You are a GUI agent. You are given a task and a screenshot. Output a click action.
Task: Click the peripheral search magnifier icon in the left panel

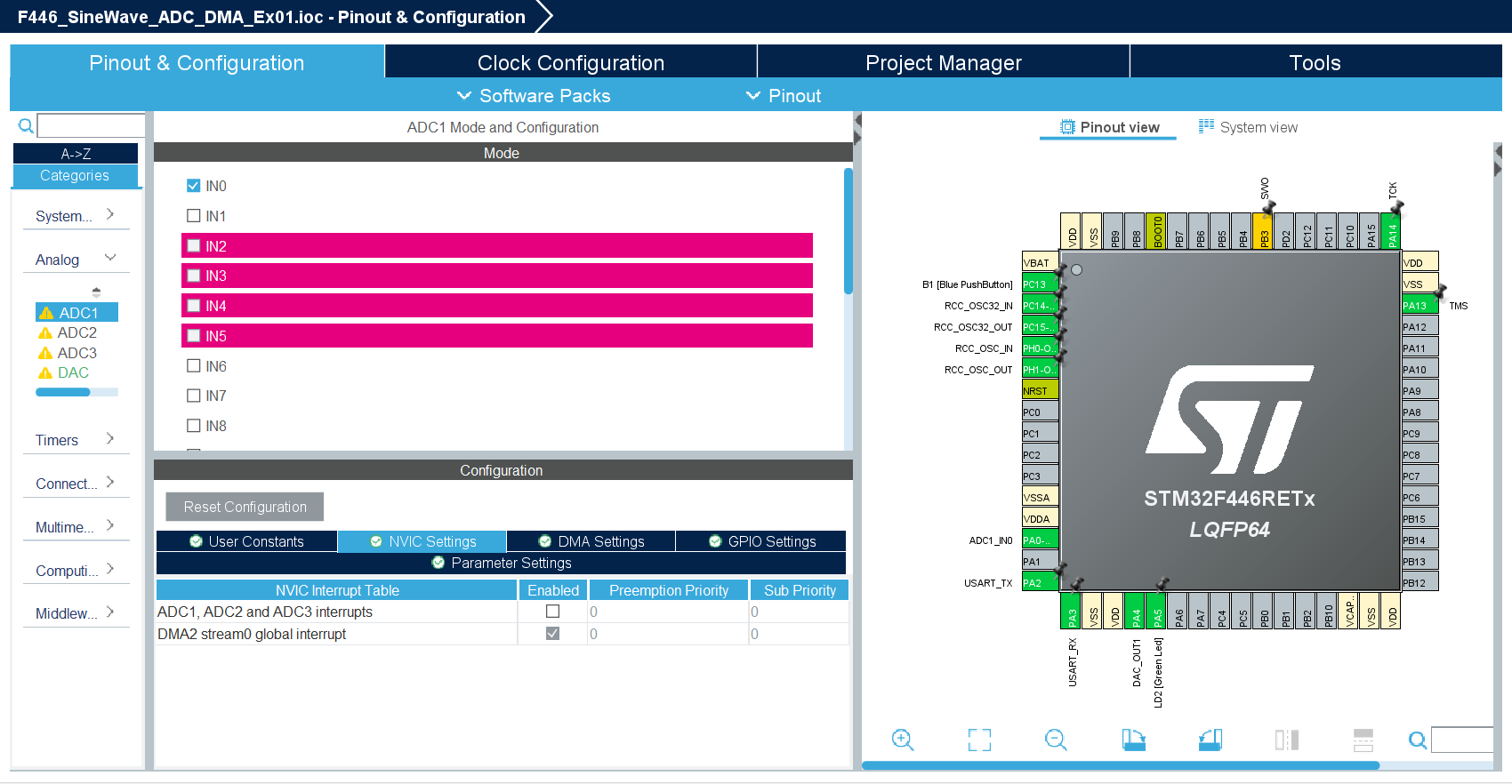point(26,125)
